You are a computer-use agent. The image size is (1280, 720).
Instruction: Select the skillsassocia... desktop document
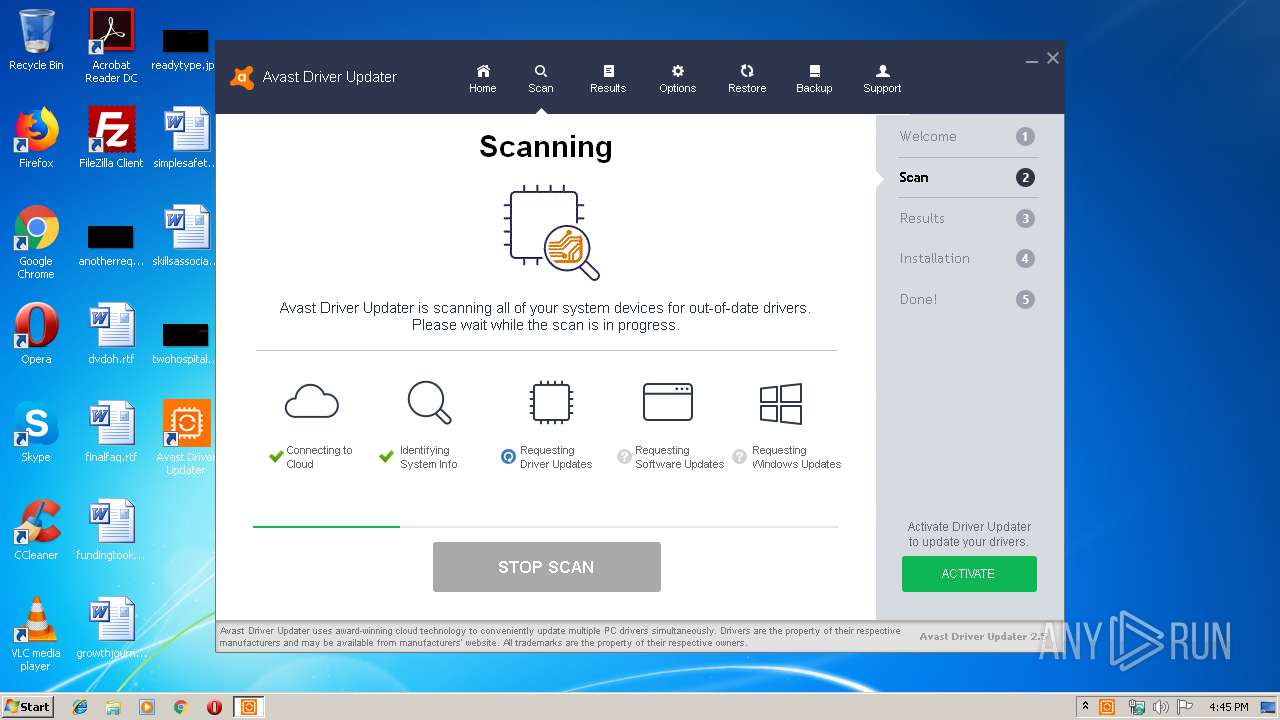point(186,236)
